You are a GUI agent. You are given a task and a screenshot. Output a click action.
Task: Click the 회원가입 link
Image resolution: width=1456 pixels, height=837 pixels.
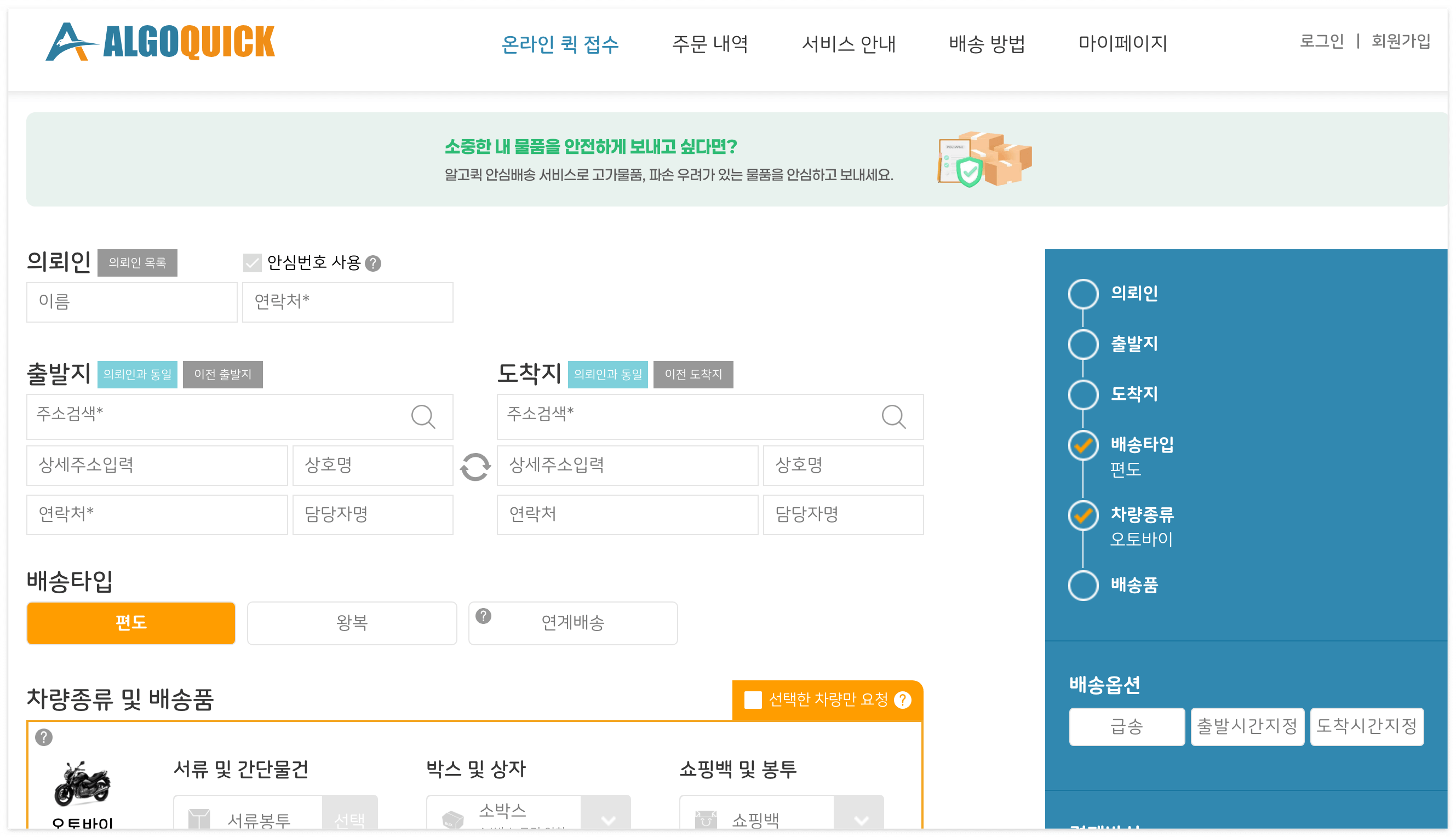click(1400, 41)
